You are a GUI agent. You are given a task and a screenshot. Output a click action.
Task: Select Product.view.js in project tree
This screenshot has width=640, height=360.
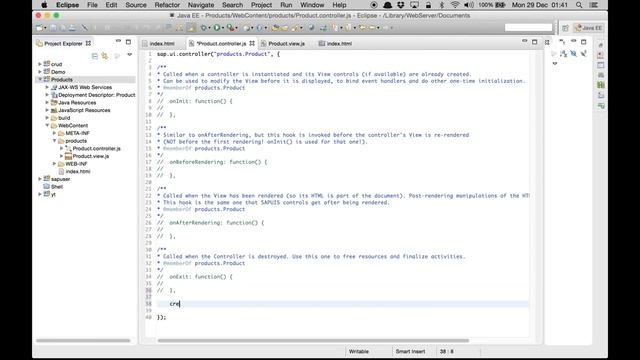click(x=91, y=156)
